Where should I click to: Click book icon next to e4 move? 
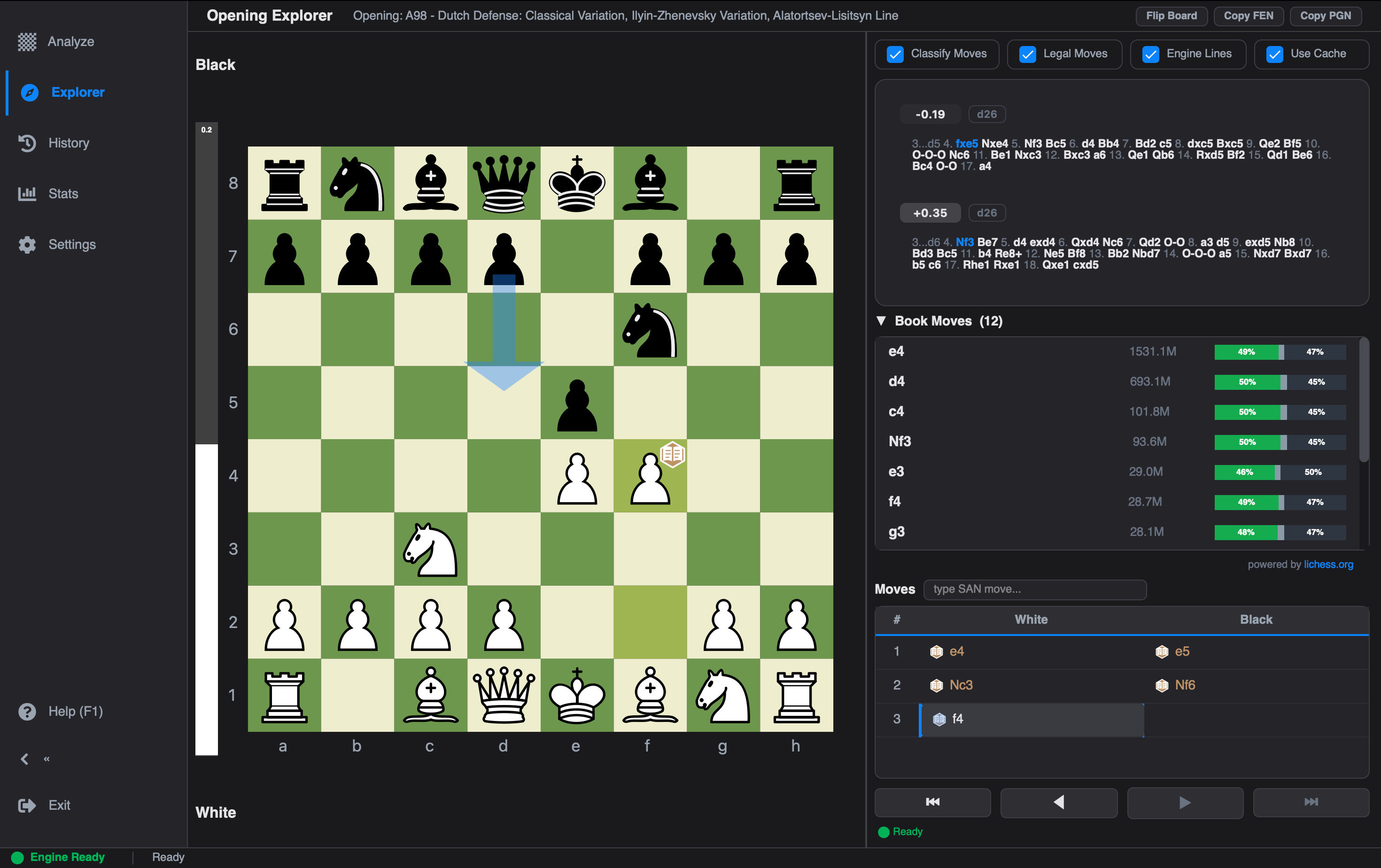936,652
